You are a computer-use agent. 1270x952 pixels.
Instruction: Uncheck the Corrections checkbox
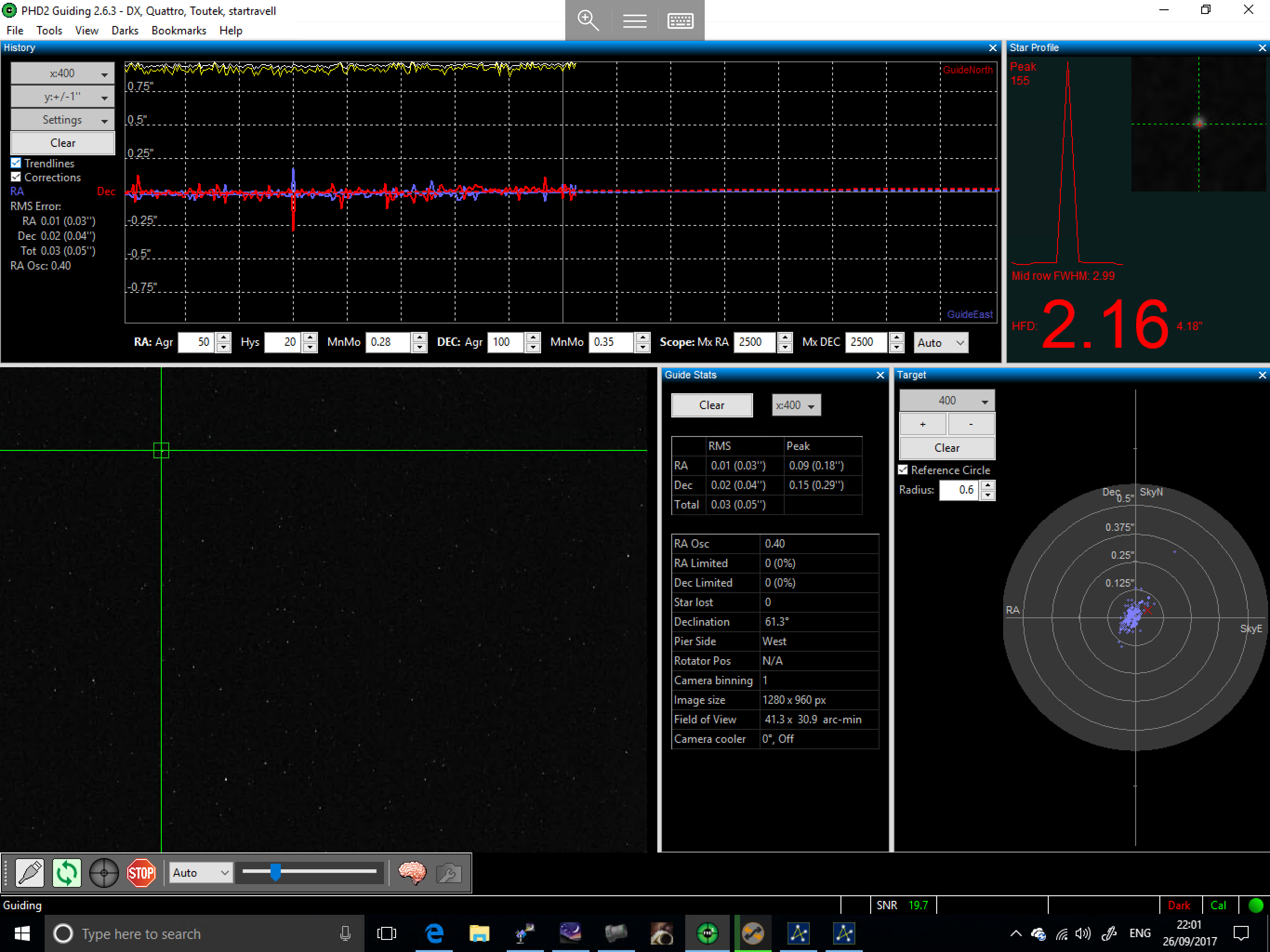[x=16, y=178]
